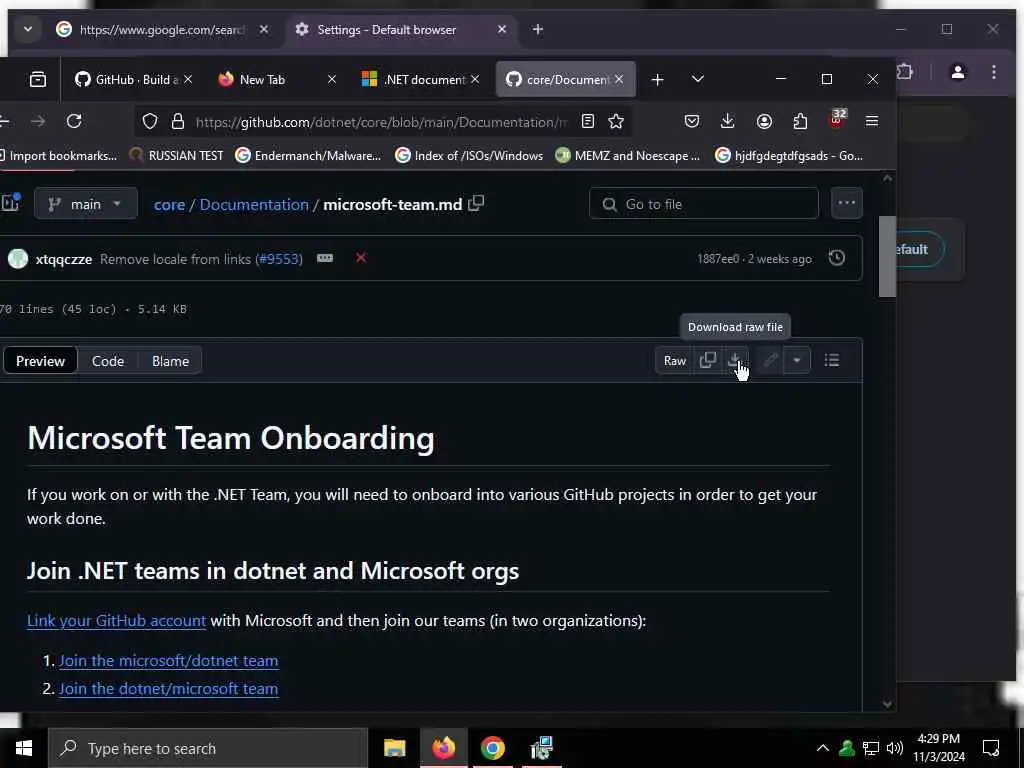Click the GitHub page vertical scrollbar thumb
The image size is (1024, 768).
pos(887,256)
